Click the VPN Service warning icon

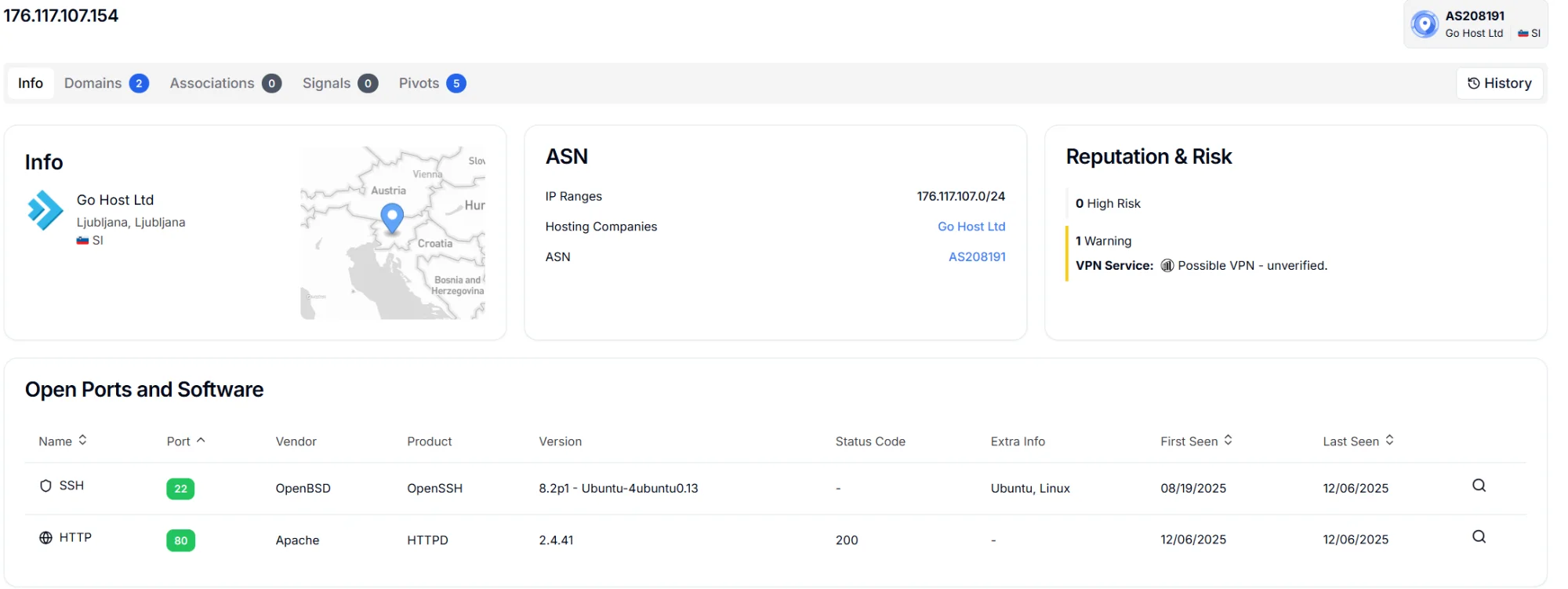tap(1167, 266)
